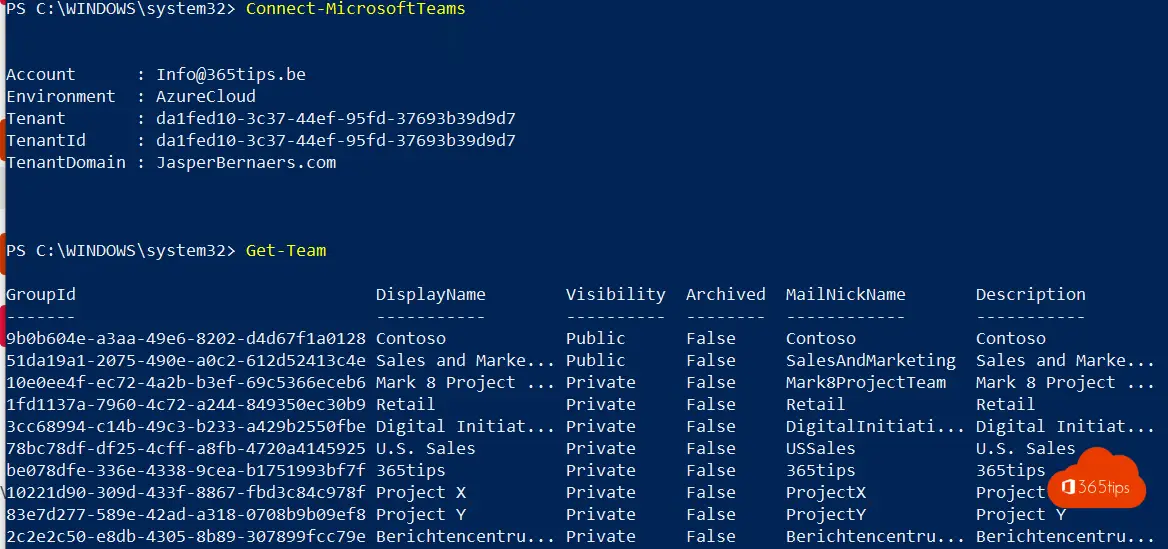Click the GroupId column header
This screenshot has width=1168, height=549.
tap(41, 294)
